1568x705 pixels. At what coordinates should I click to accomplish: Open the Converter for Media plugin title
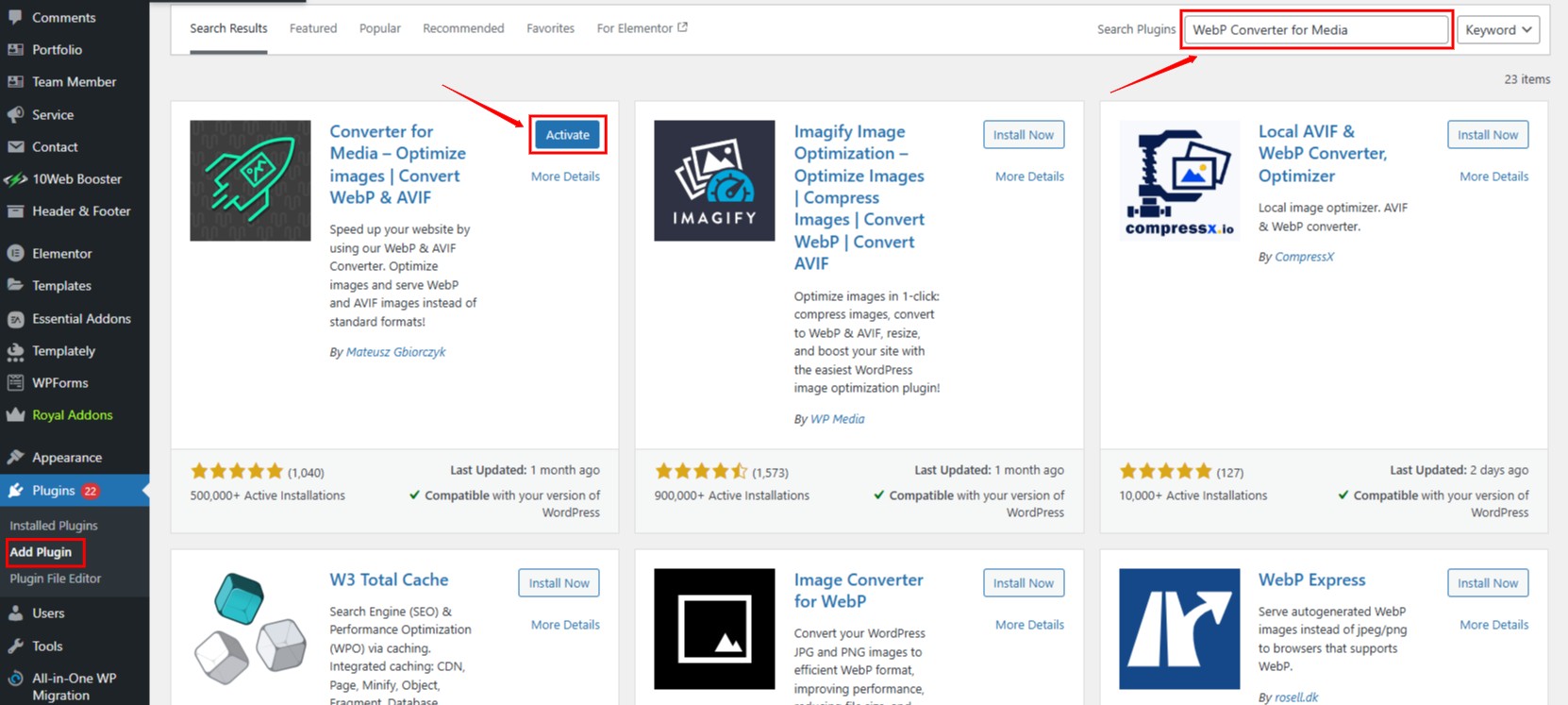pos(397,164)
